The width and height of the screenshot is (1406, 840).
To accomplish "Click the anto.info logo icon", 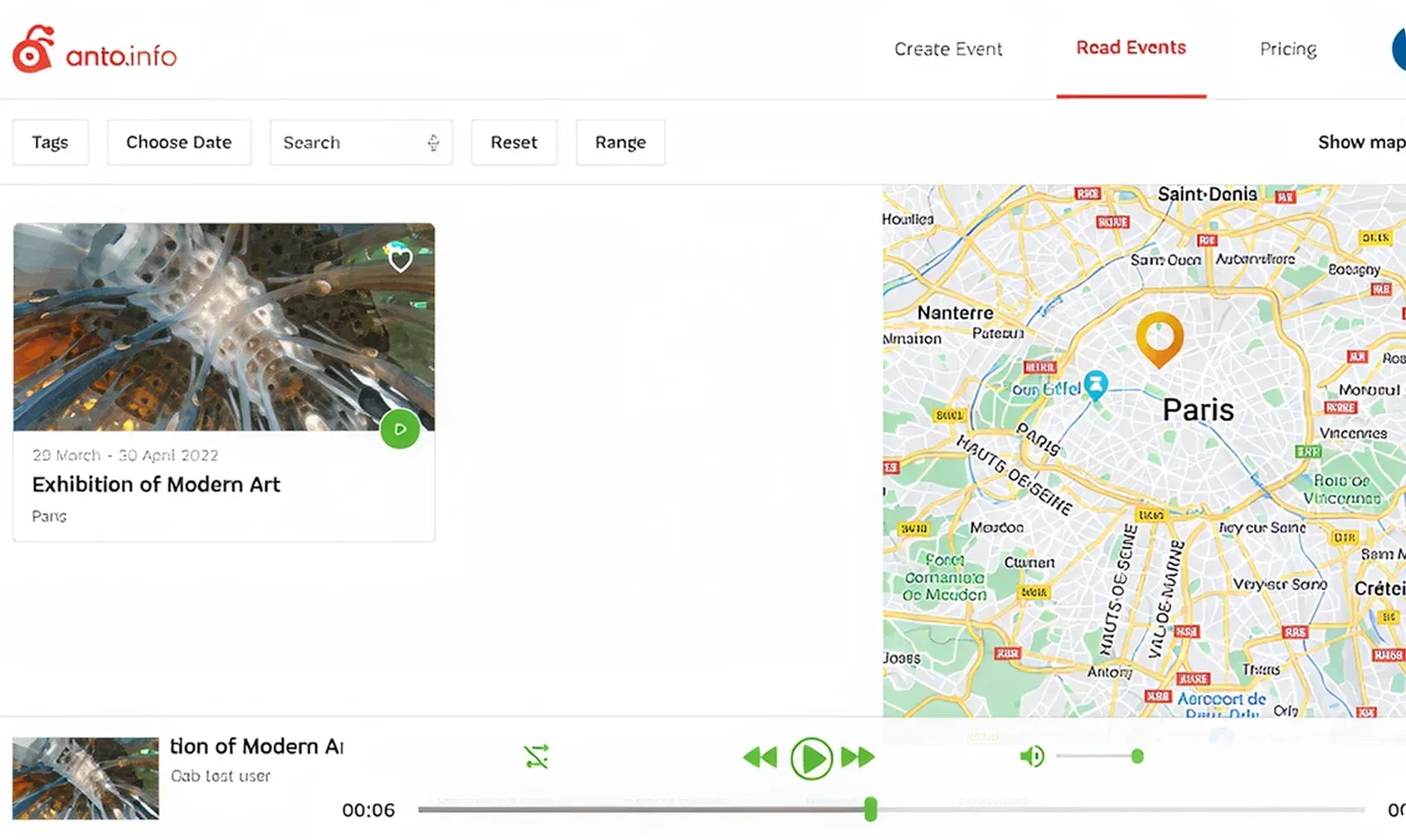I will 34,50.
